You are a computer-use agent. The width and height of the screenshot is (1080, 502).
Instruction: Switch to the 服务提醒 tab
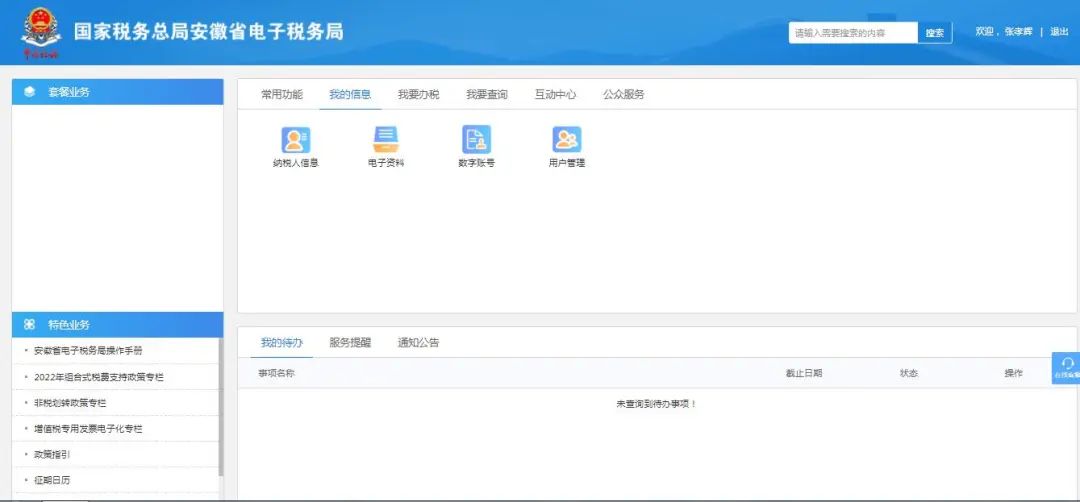(x=350, y=342)
